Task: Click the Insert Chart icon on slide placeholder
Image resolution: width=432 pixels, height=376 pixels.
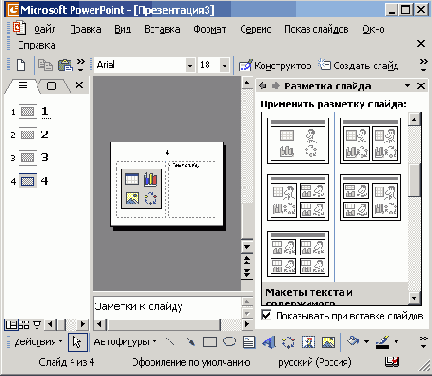Action: point(150,179)
